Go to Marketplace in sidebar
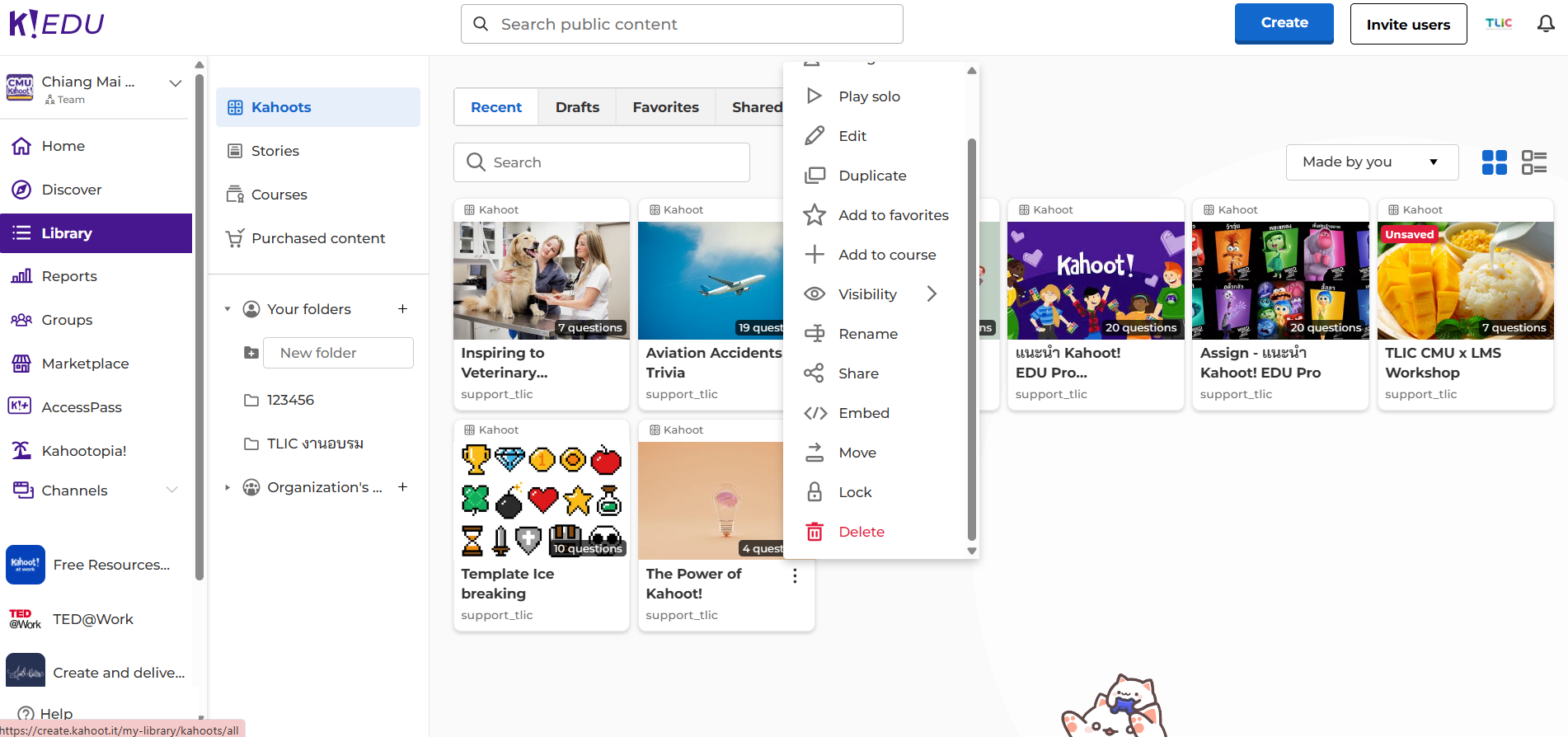The width and height of the screenshot is (1568, 737). [x=85, y=364]
